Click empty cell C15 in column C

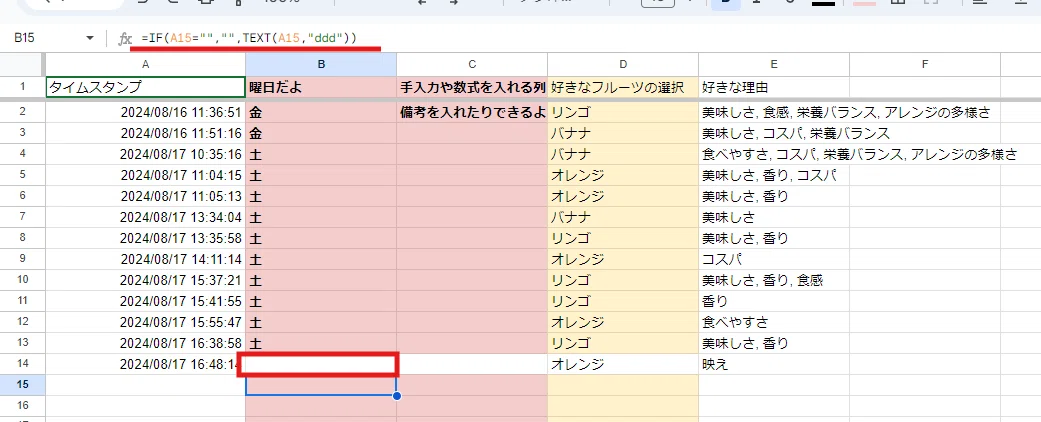(x=472, y=386)
